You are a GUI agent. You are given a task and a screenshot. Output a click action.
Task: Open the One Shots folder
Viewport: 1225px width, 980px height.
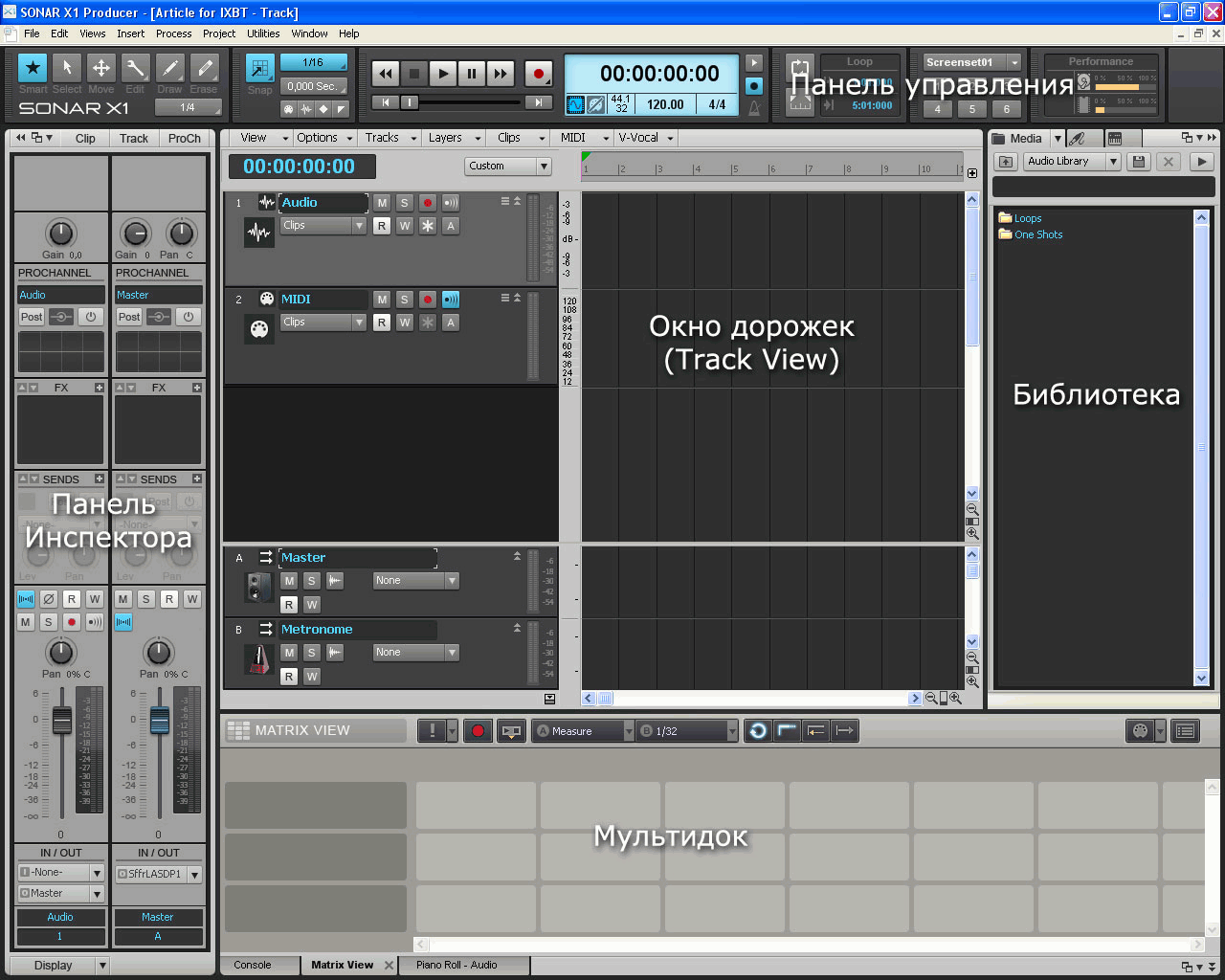coord(1031,234)
